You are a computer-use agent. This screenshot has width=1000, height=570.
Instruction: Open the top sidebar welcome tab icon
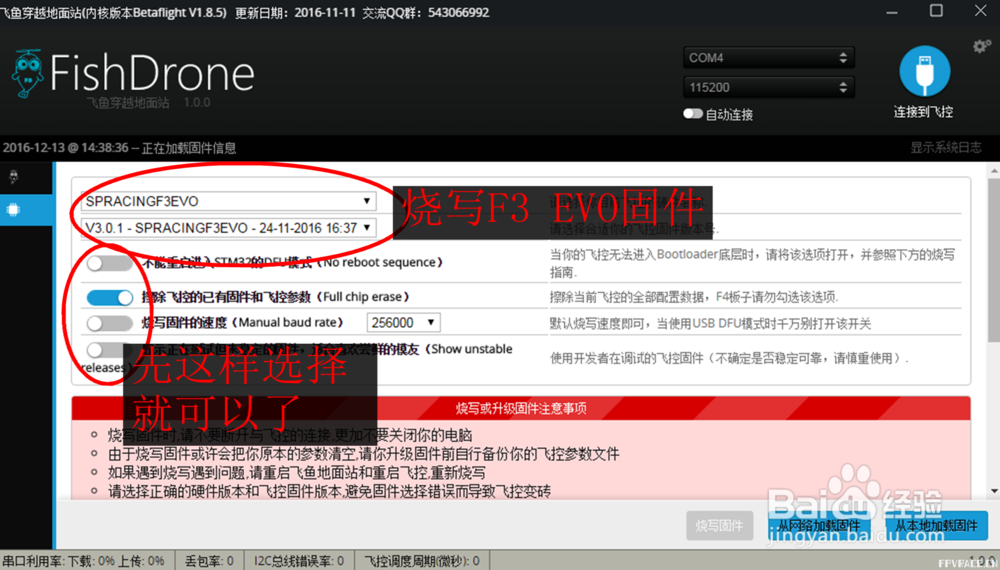pyautogui.click(x=13, y=177)
